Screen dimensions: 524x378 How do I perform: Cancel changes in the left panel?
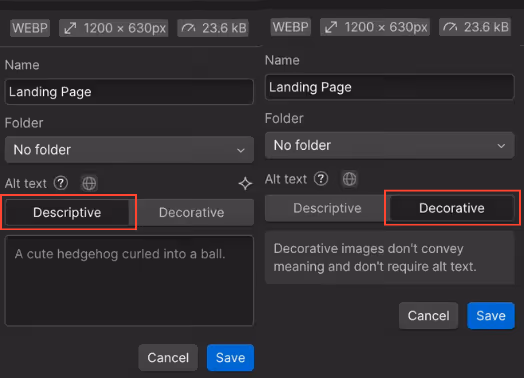click(x=168, y=358)
